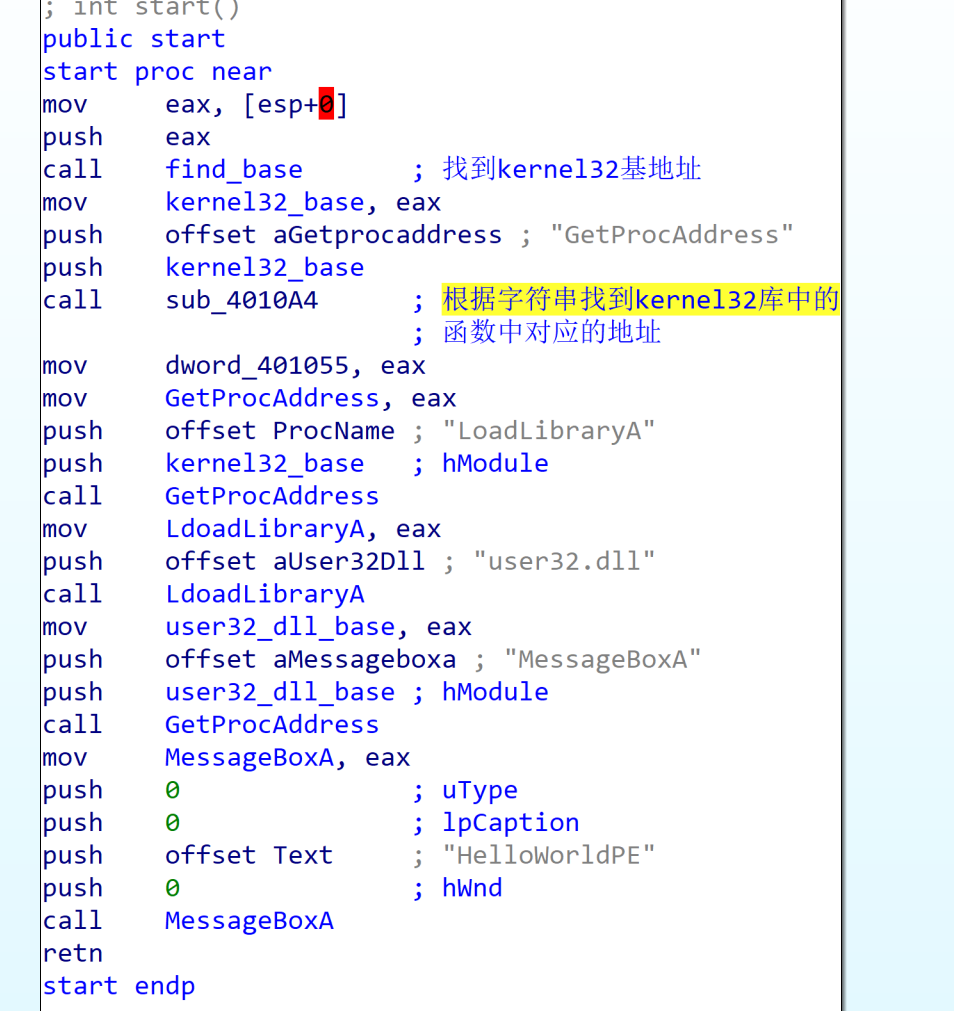954x1011 pixels.
Task: Select the "GetProcAddress" string comment
Action: [x=672, y=235]
